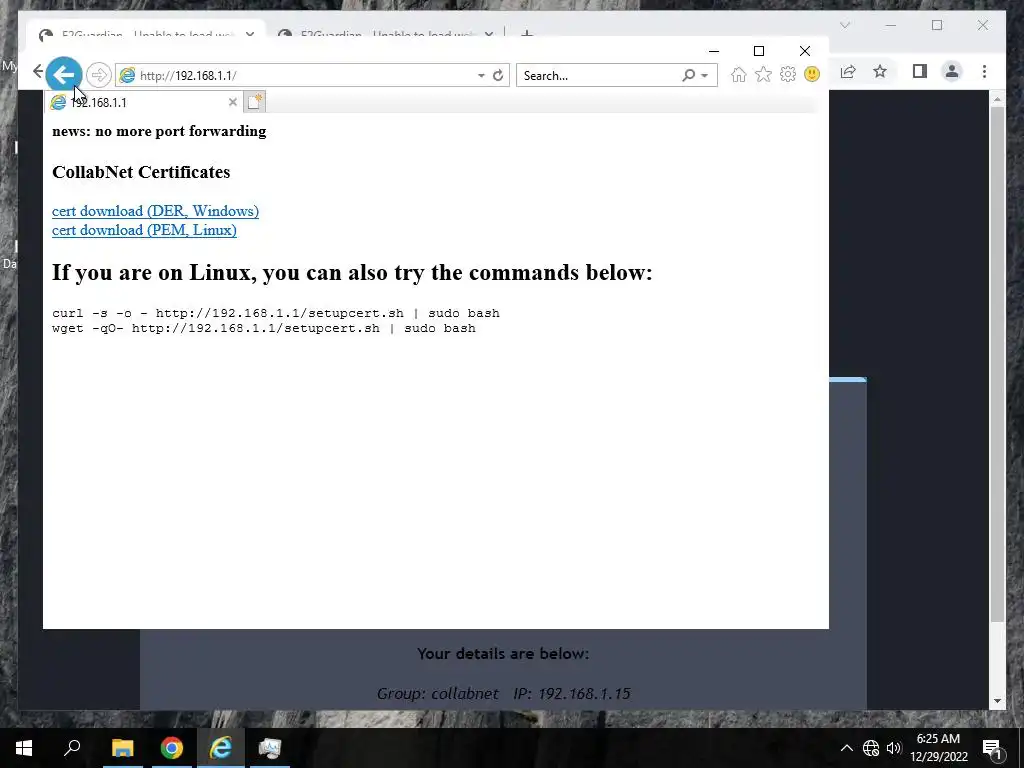
Task: Toggle the Chrome side panel icon
Action: (920, 71)
